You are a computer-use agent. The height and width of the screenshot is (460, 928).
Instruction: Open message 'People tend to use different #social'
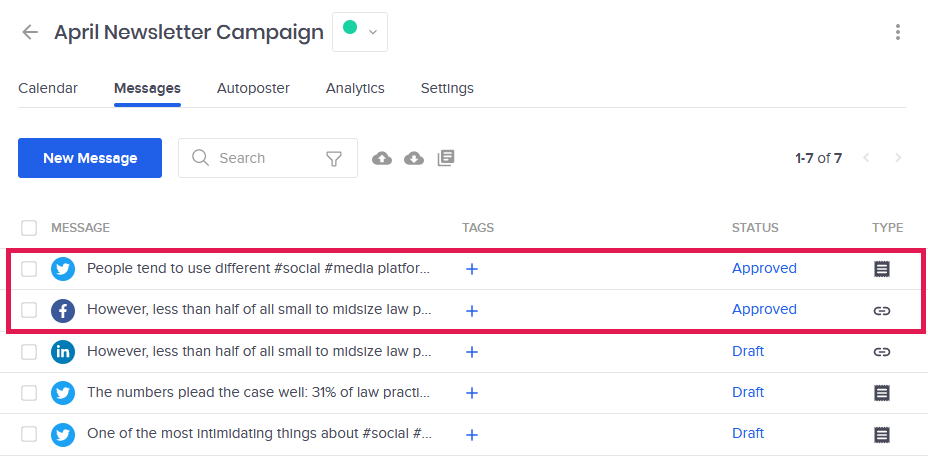click(259, 268)
